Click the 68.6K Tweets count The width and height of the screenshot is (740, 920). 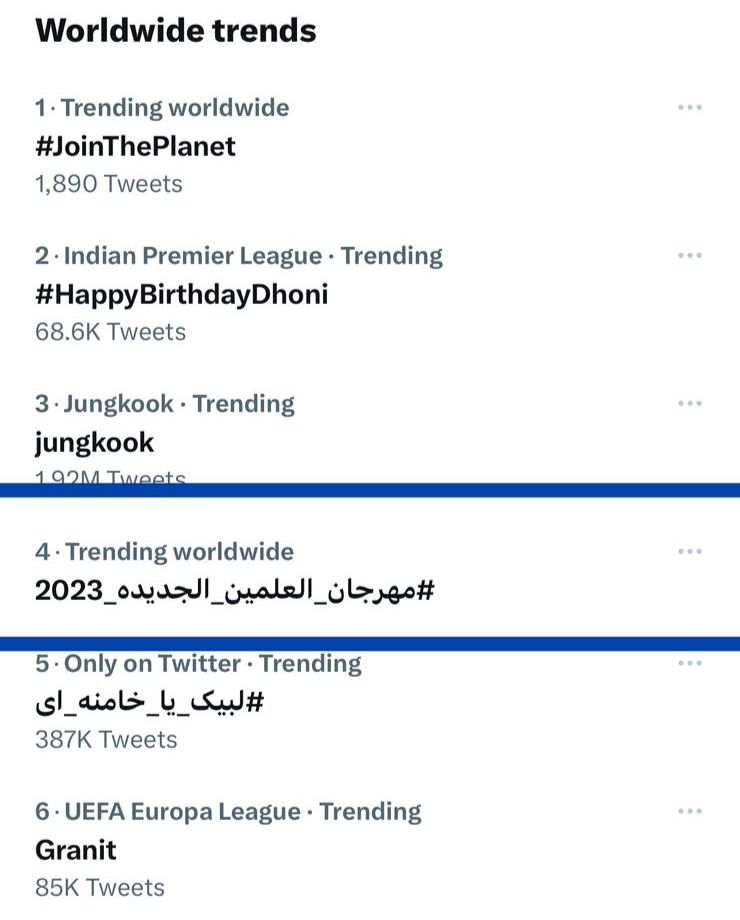(x=110, y=331)
